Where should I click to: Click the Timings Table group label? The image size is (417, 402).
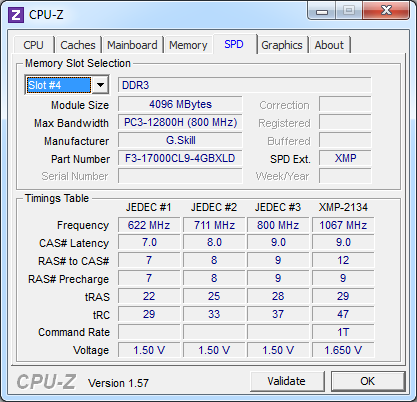57,198
